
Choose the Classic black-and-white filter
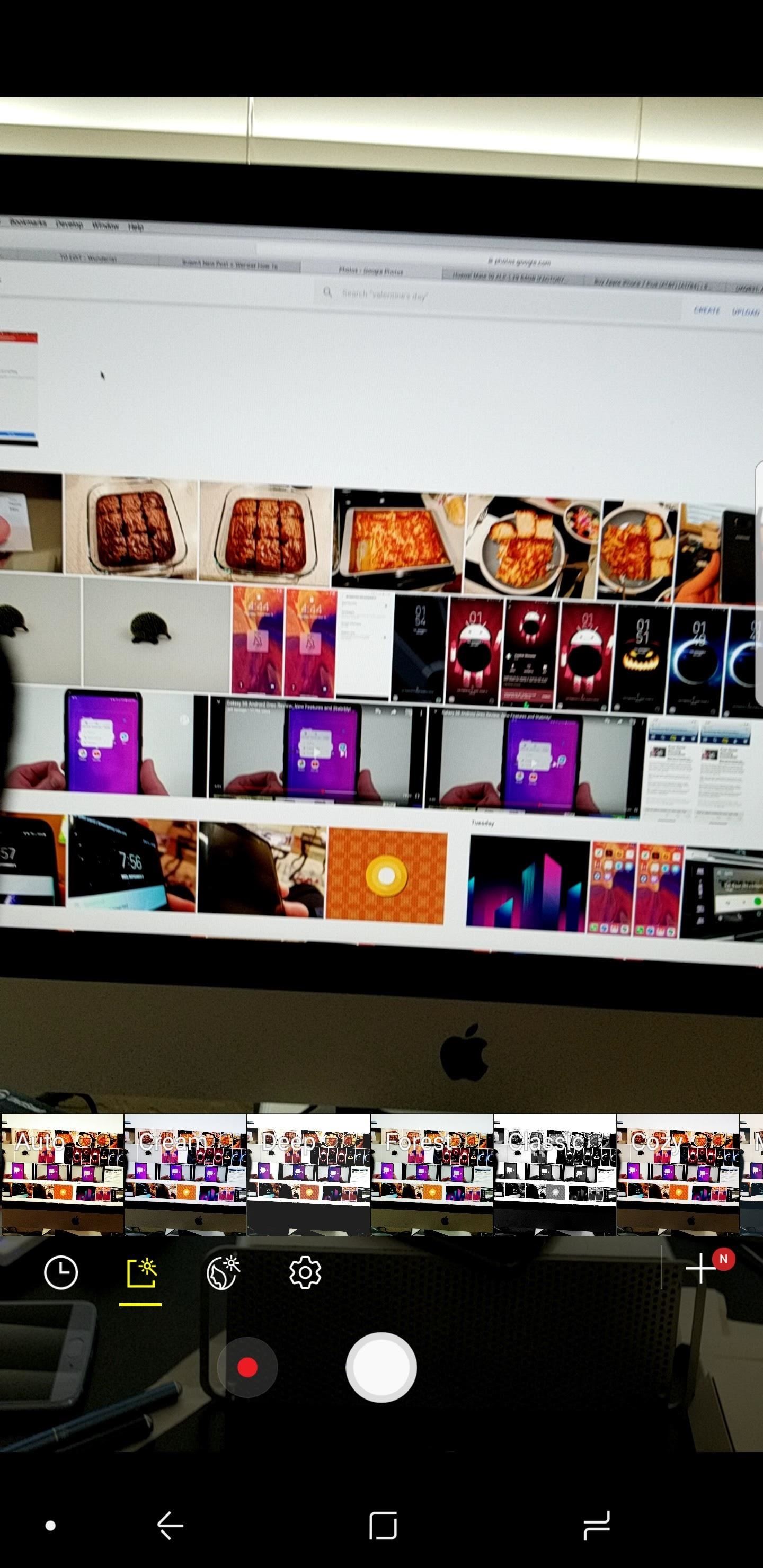[555, 1174]
